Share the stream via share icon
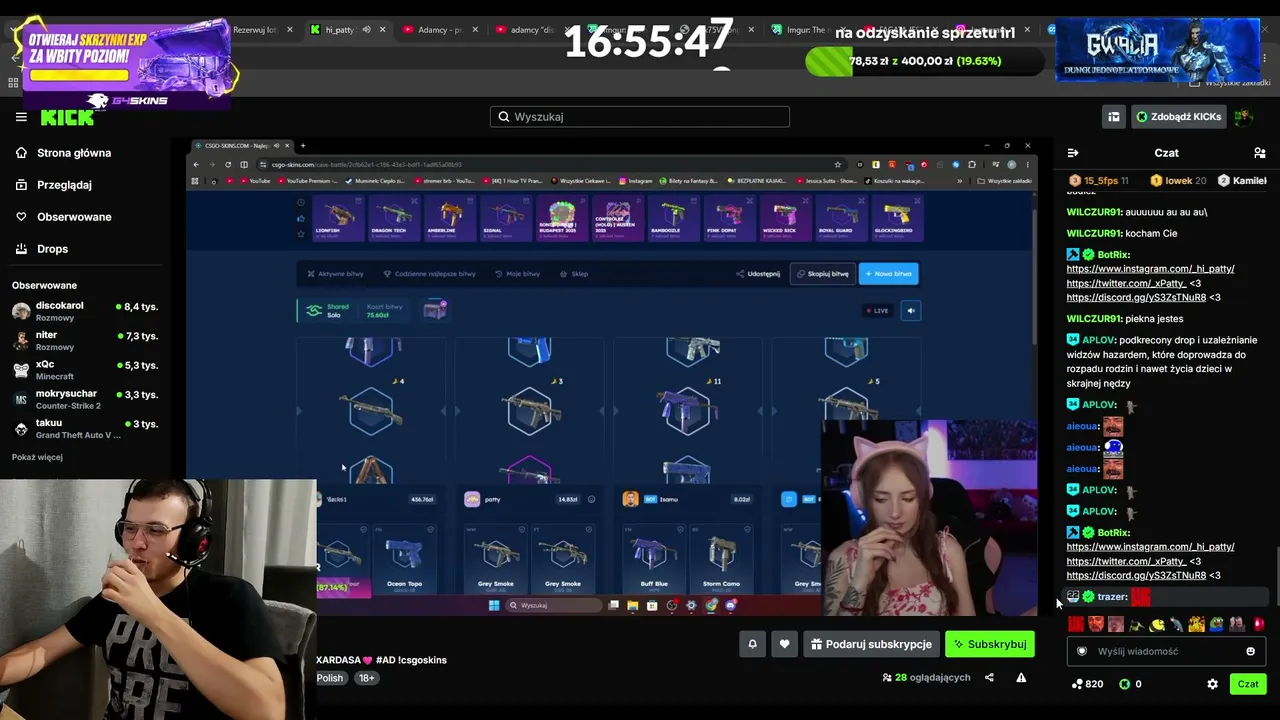The width and height of the screenshot is (1280, 720). point(989,677)
